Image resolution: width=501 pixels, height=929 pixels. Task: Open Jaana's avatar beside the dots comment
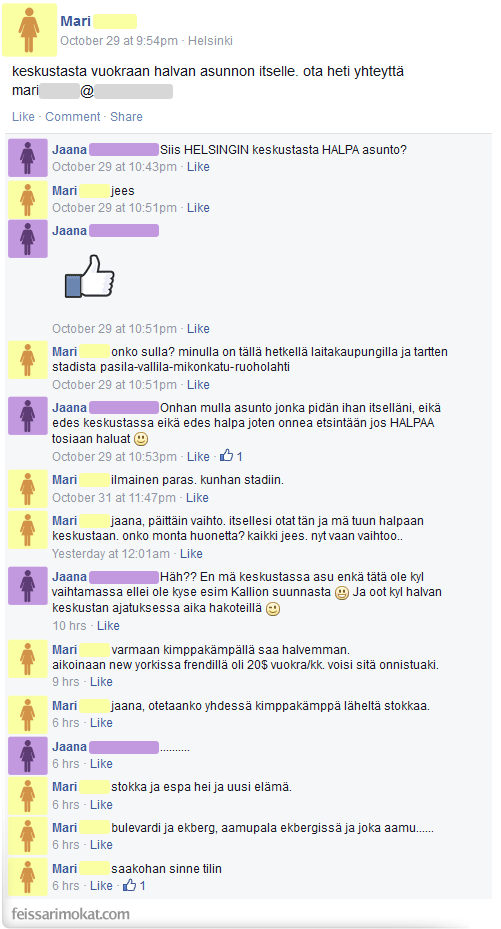pos(27,755)
